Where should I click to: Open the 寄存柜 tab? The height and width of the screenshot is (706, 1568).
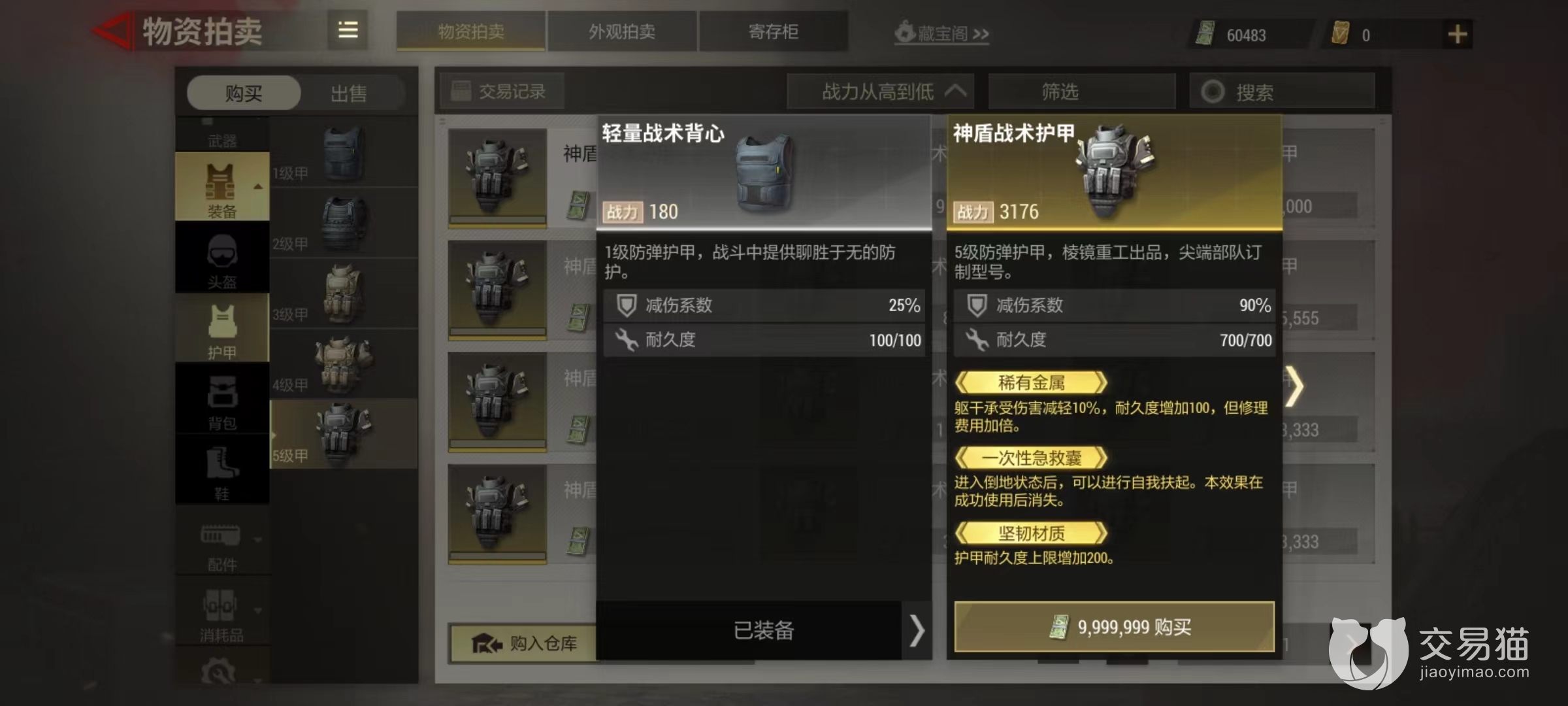point(774,31)
